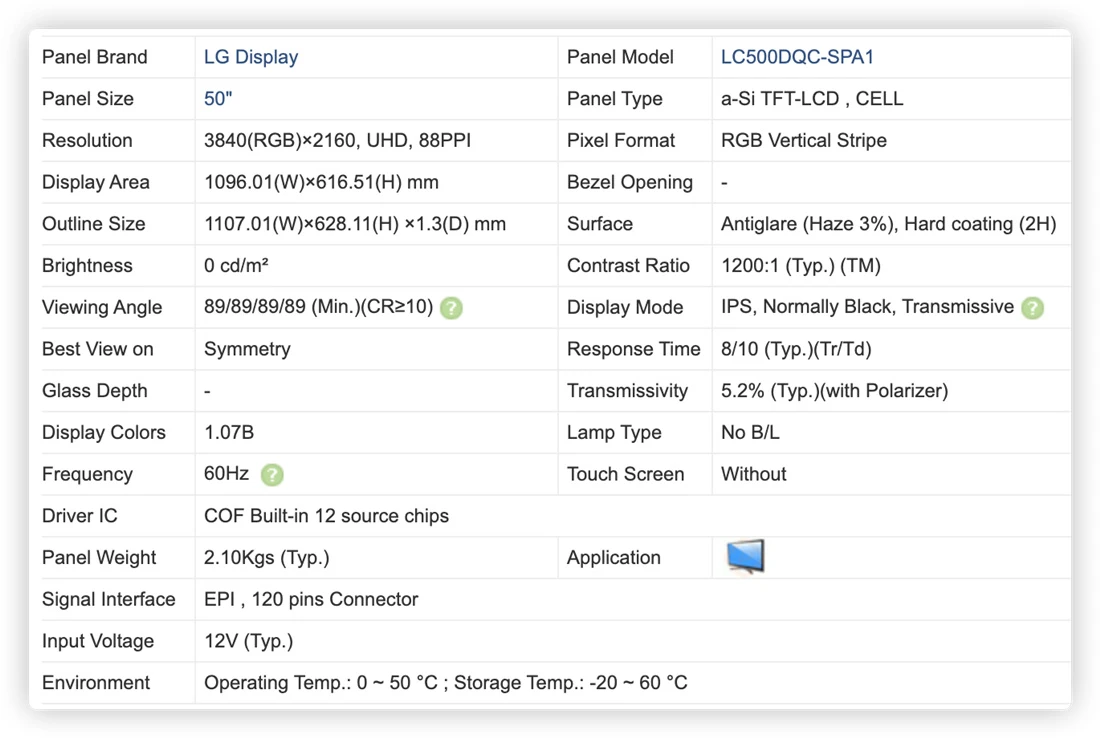
Task: Open the LC500DQC-SPA1 panel model link
Action: 797,57
